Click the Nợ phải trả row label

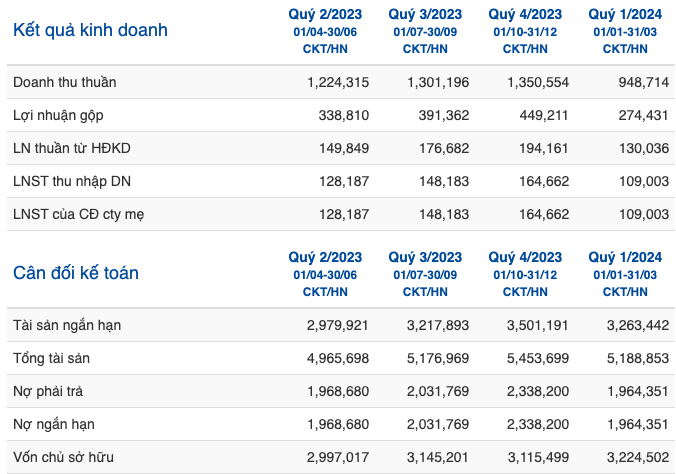tap(48, 391)
